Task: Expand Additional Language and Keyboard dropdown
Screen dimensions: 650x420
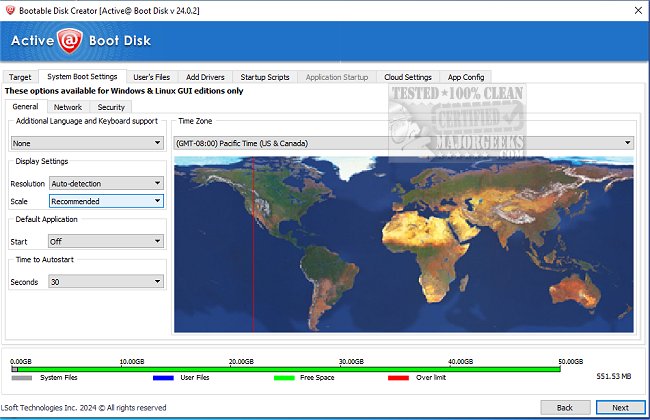Action: [x=87, y=143]
